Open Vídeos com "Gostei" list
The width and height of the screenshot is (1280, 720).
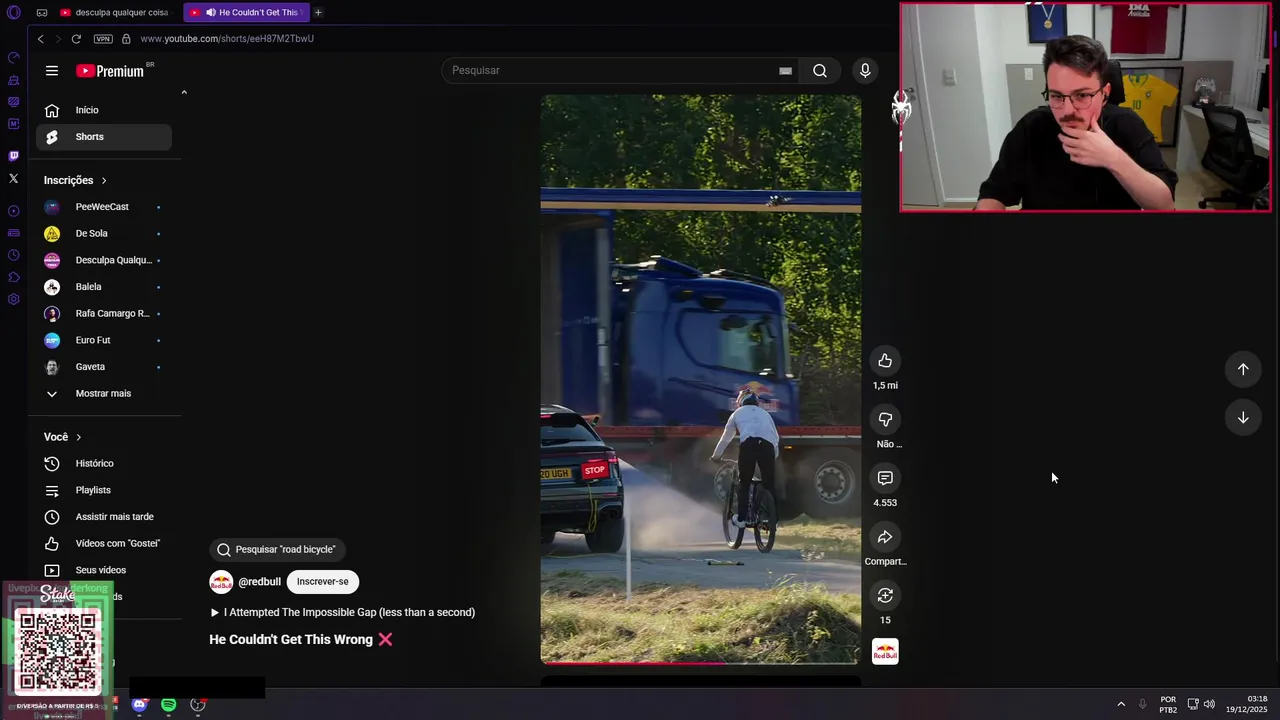coord(104,543)
